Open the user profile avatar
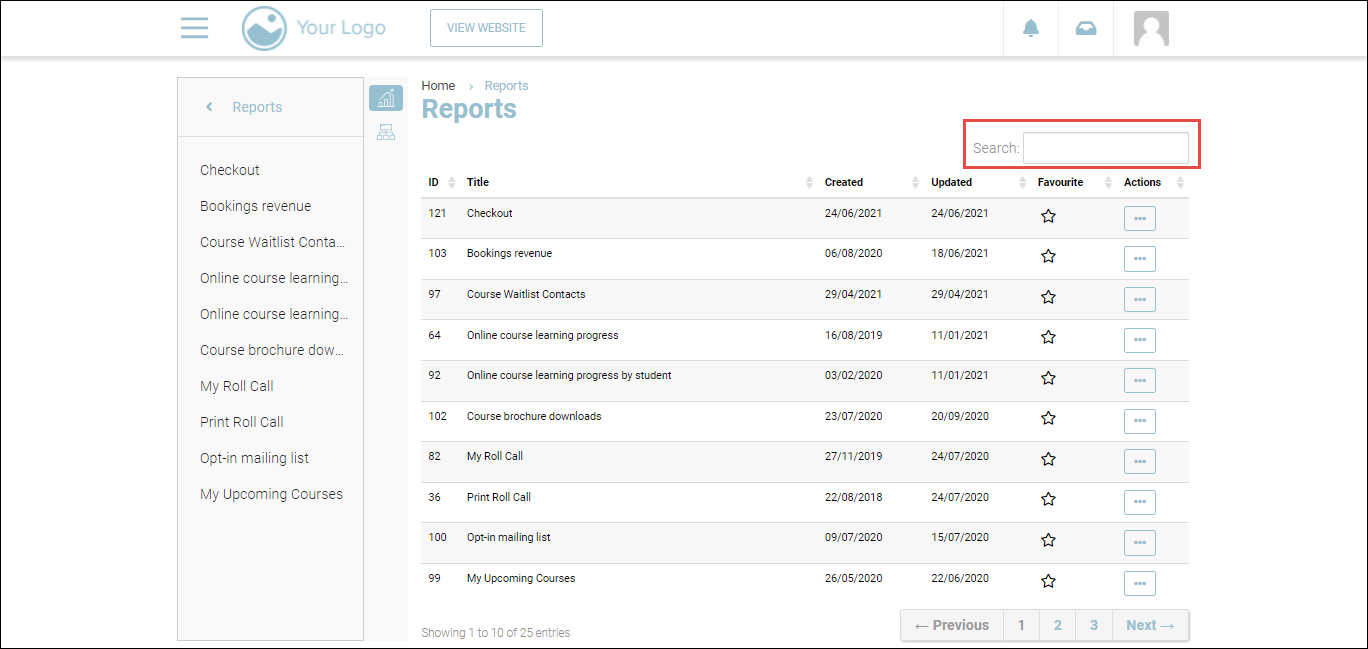Screen dimensions: 1368x649 tap(1151, 28)
